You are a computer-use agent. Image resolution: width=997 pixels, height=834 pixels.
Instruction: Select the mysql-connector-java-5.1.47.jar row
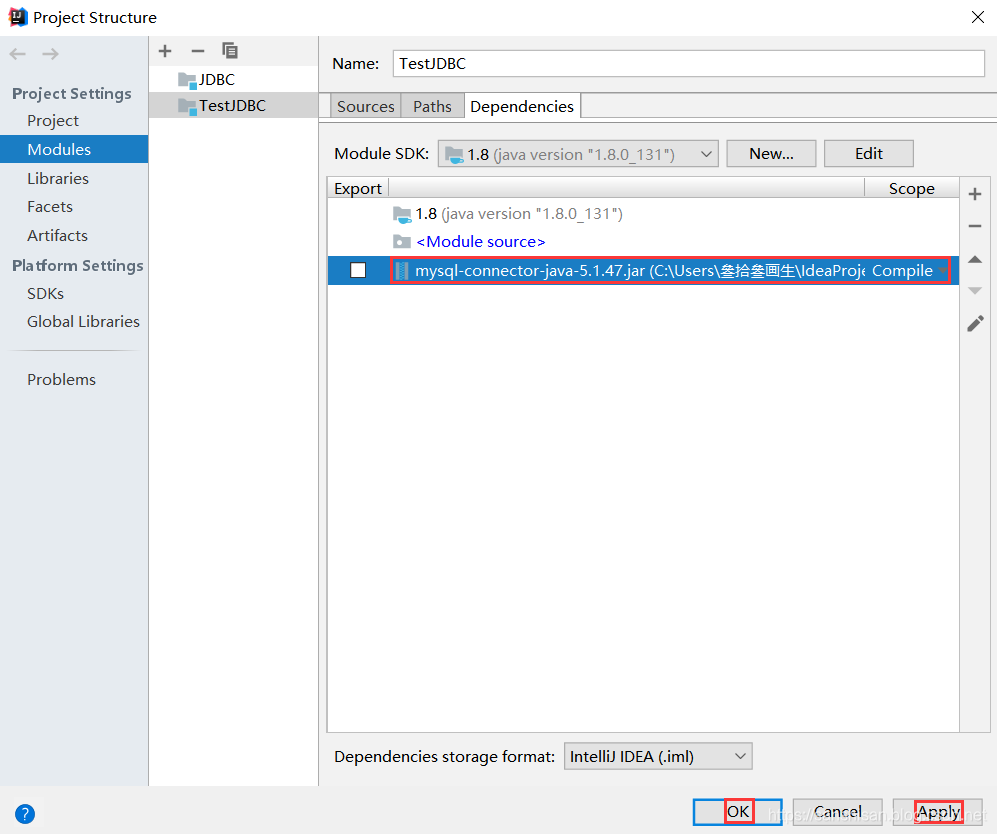click(643, 271)
